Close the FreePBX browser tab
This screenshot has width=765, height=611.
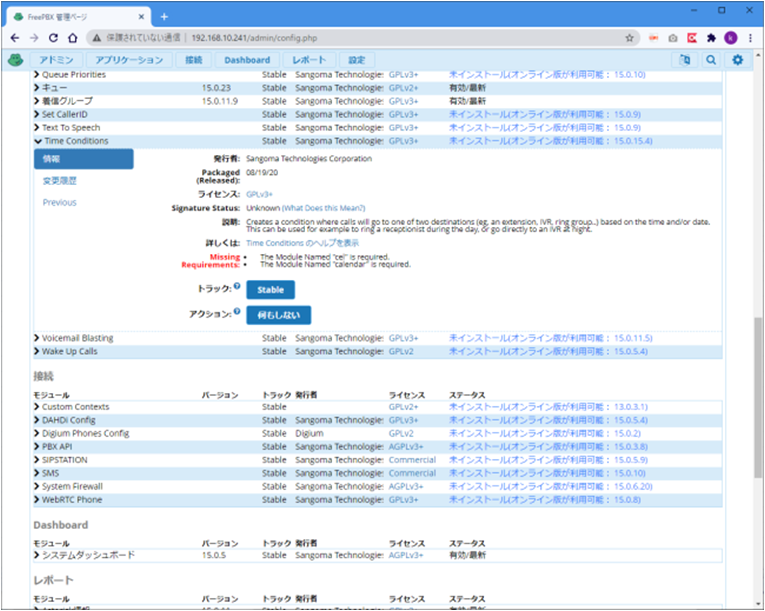point(141,17)
